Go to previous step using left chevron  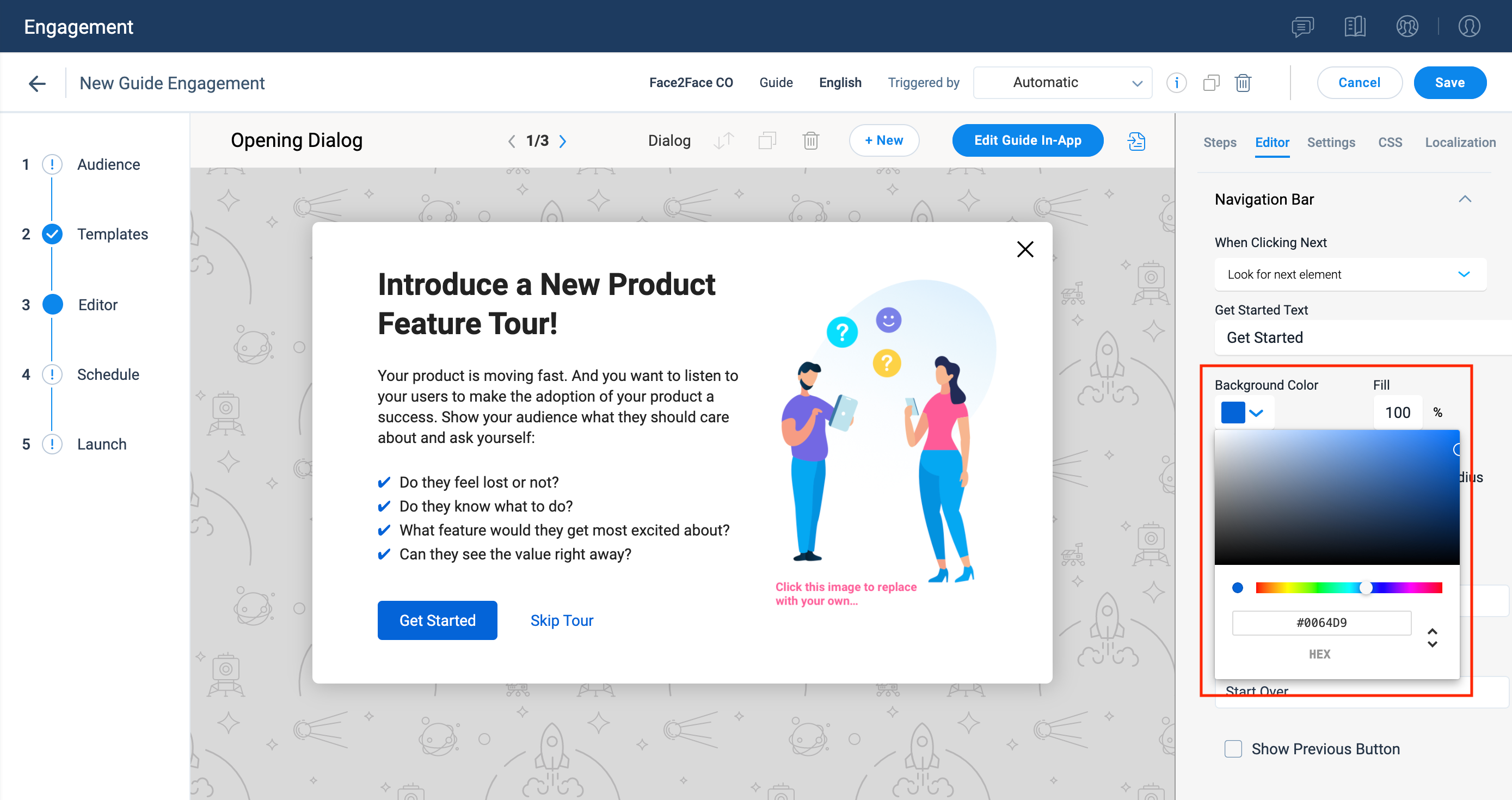coord(511,141)
